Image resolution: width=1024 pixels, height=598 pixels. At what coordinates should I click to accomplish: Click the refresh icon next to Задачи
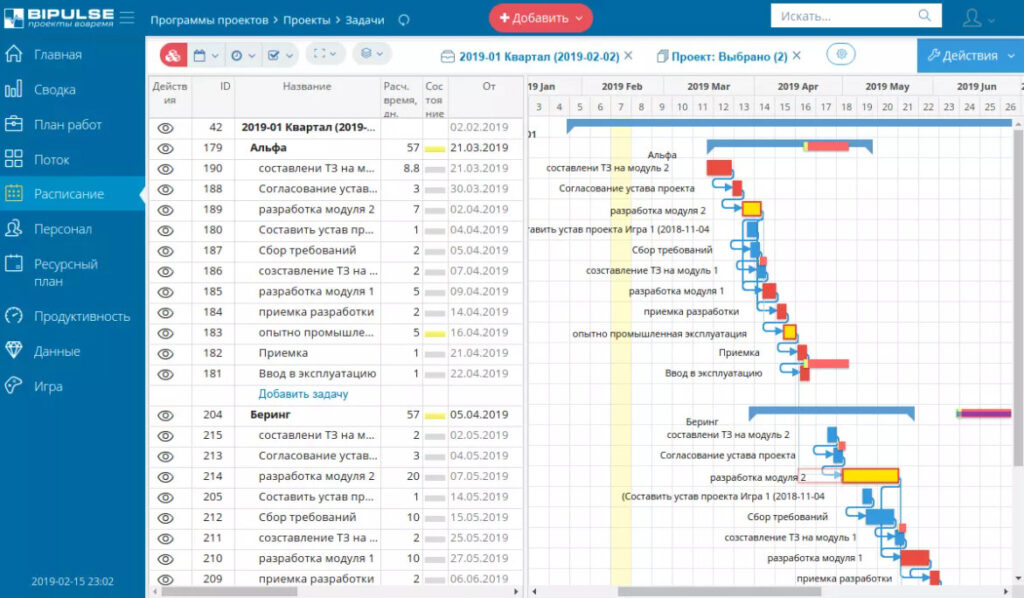point(403,19)
